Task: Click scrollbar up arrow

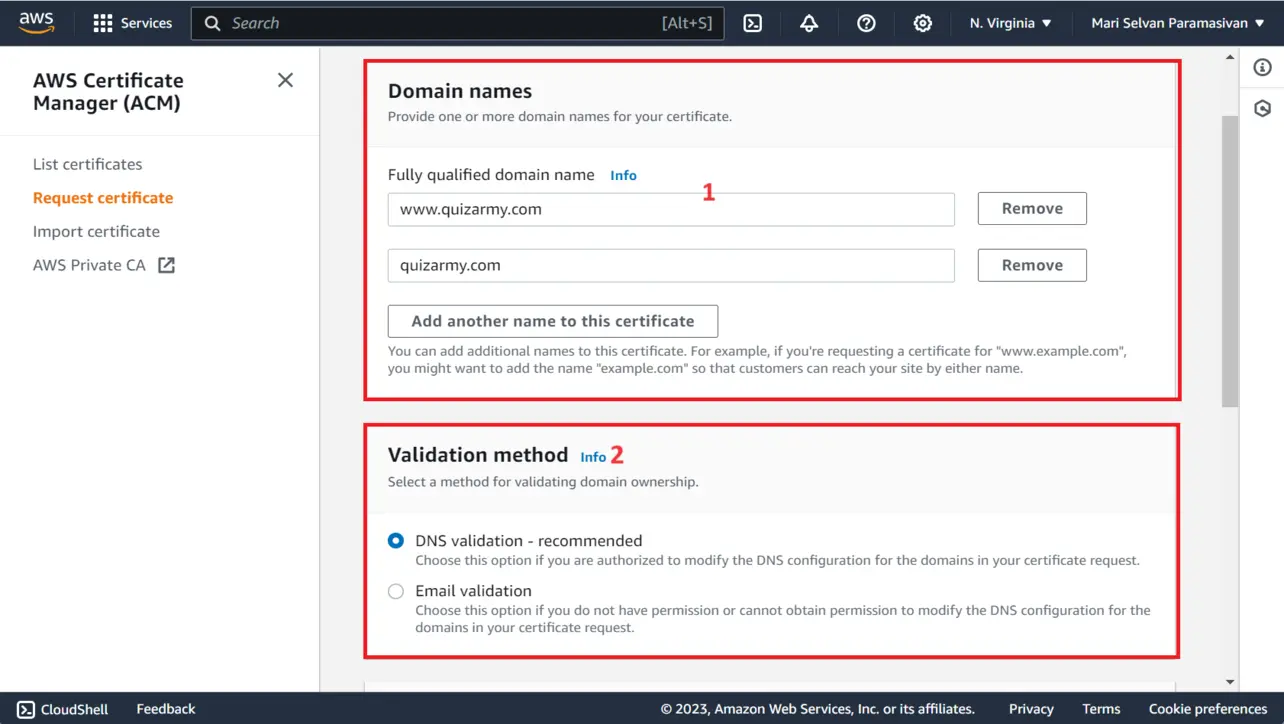Action: pyautogui.click(x=1230, y=58)
